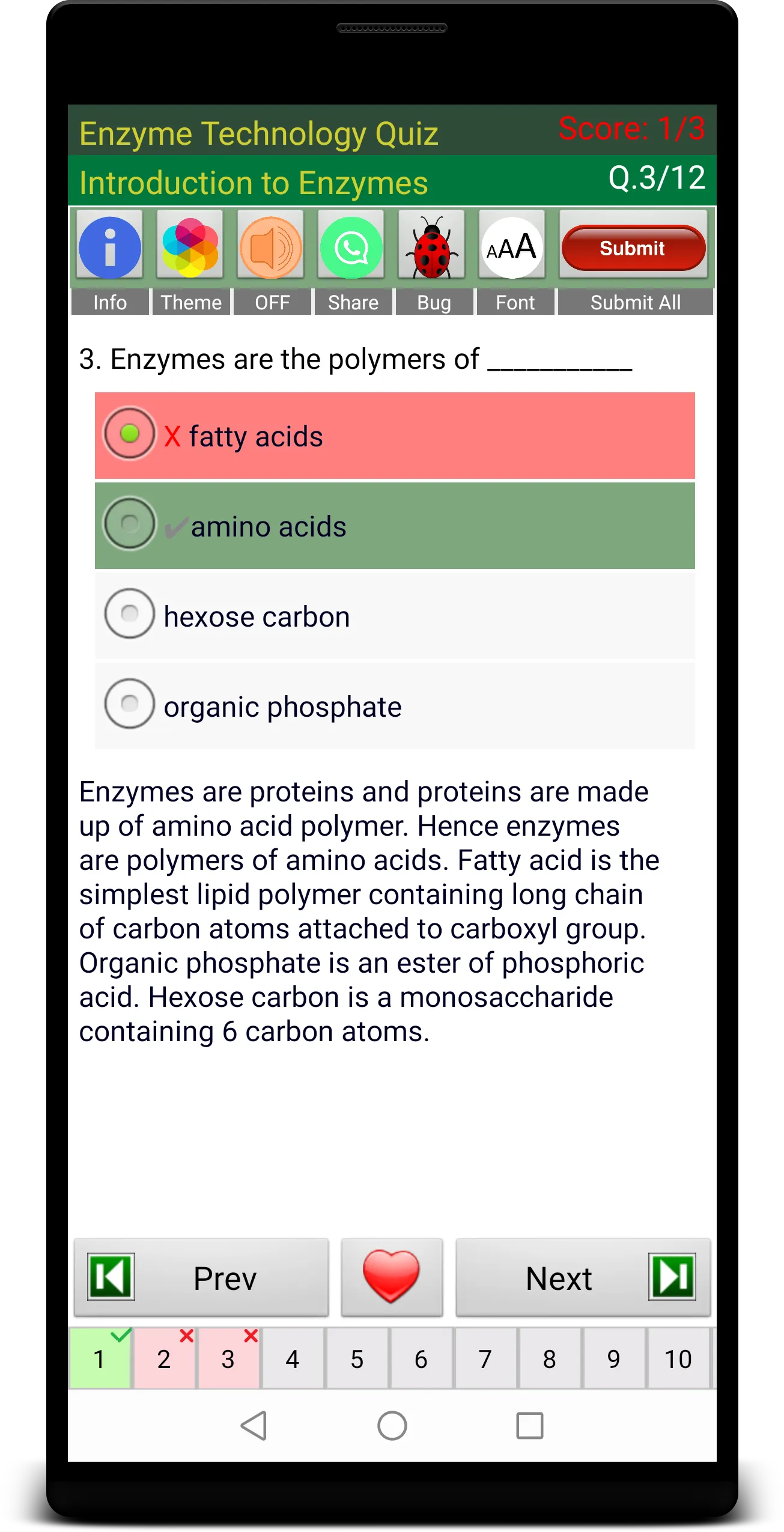Viewport: 784px width, 1532px height.
Task: Select the hexose carbon radio button
Action: pos(130,614)
